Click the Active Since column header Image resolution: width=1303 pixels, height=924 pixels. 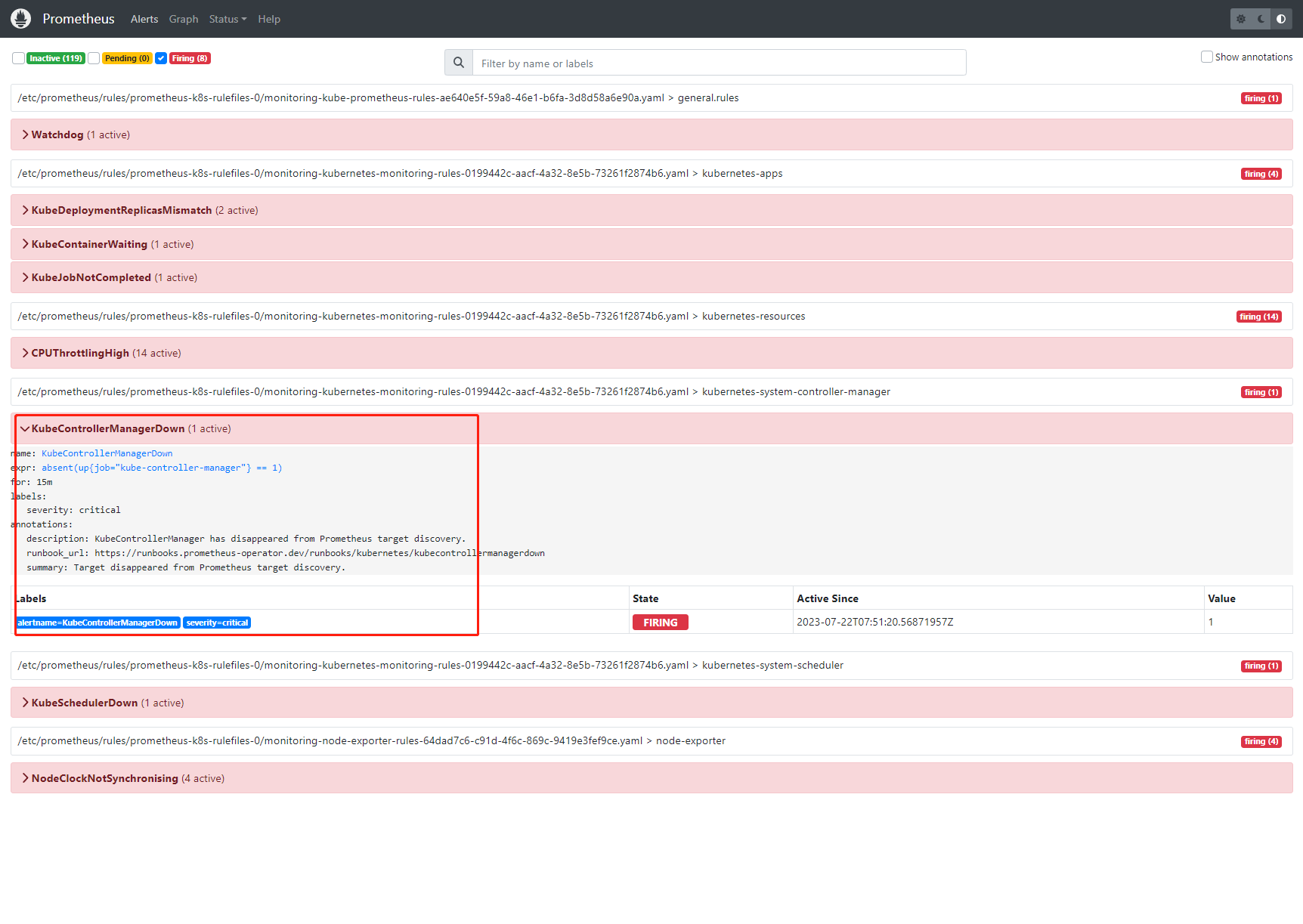[x=828, y=598]
